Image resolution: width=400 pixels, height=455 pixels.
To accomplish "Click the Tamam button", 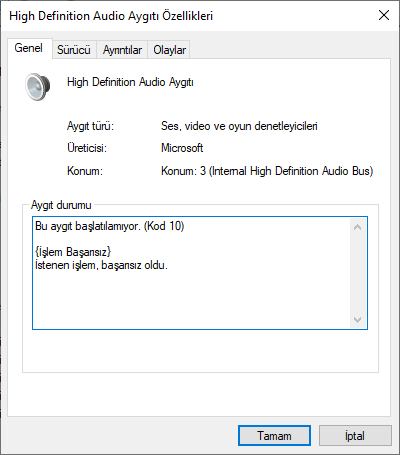I will [x=274, y=436].
